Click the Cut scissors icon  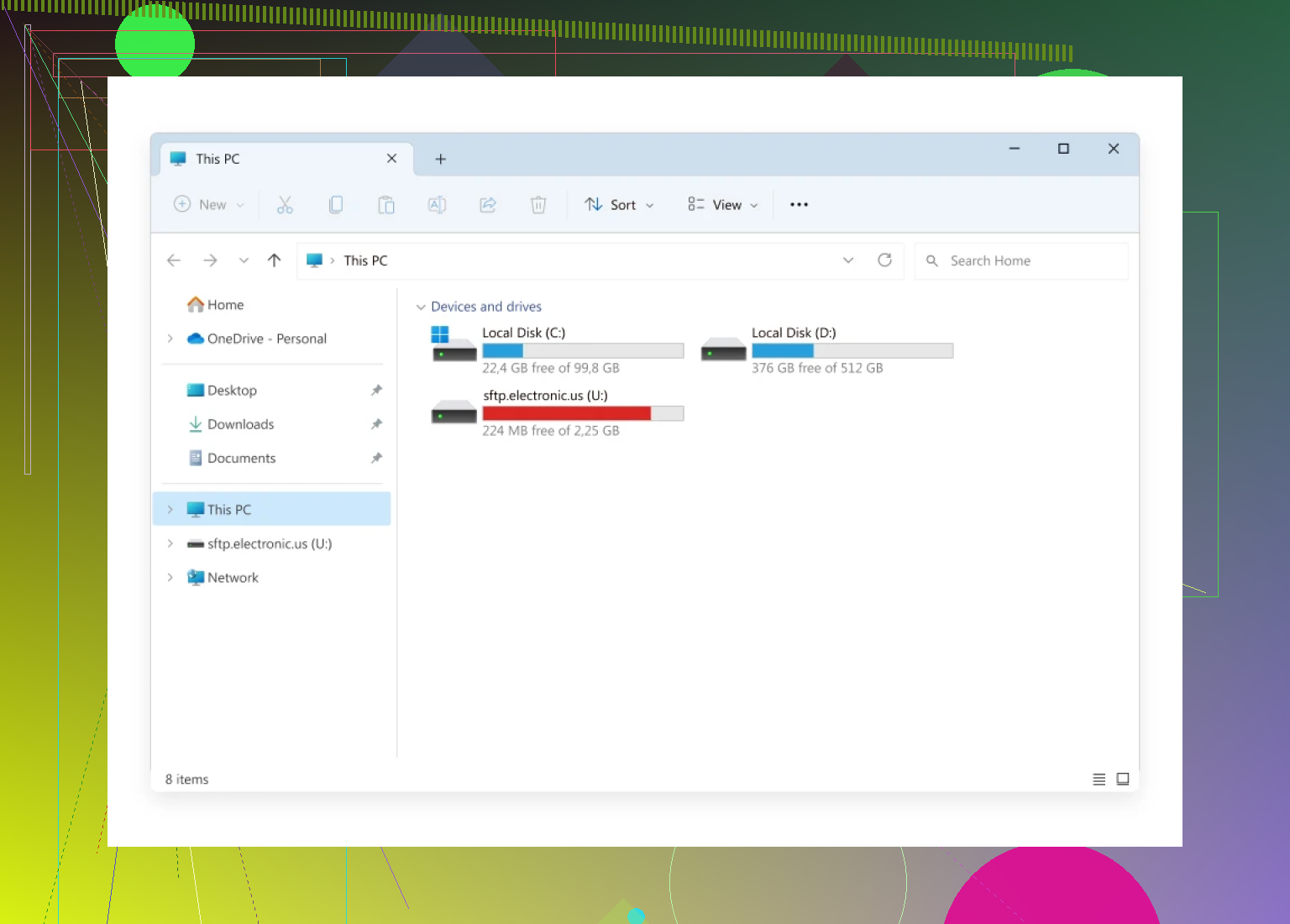coord(285,205)
